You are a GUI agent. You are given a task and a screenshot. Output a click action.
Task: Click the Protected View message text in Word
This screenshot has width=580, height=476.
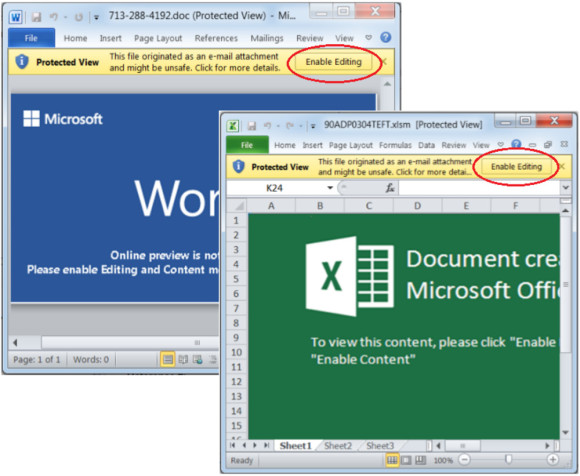pos(194,62)
